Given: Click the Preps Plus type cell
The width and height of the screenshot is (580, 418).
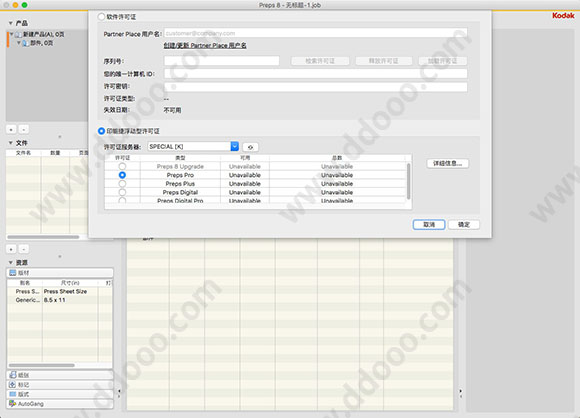Looking at the screenshot, I should [x=180, y=184].
